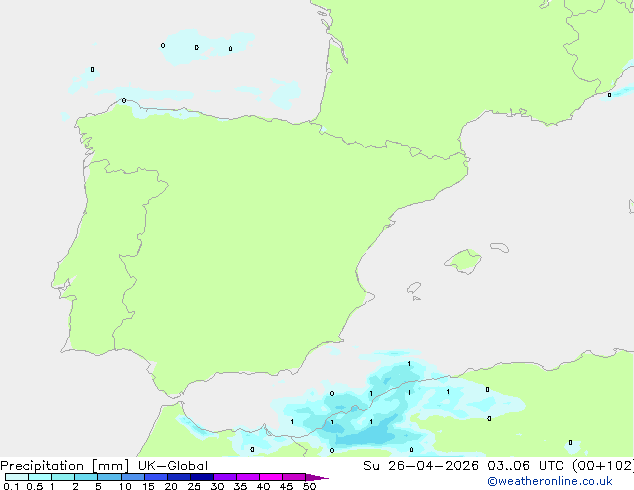
Task: Pick the 10–15 mm blue legend swatch
Action: pos(132,477)
